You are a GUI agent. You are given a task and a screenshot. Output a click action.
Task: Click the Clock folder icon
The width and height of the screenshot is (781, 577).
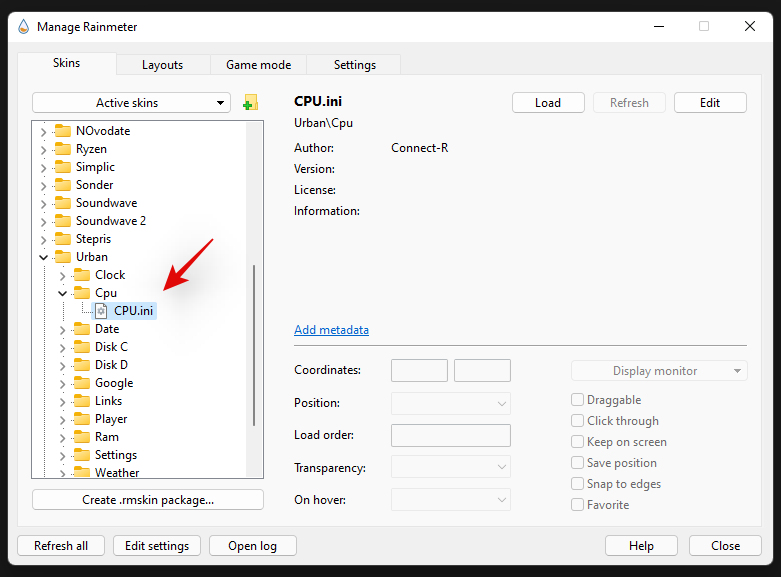82,275
